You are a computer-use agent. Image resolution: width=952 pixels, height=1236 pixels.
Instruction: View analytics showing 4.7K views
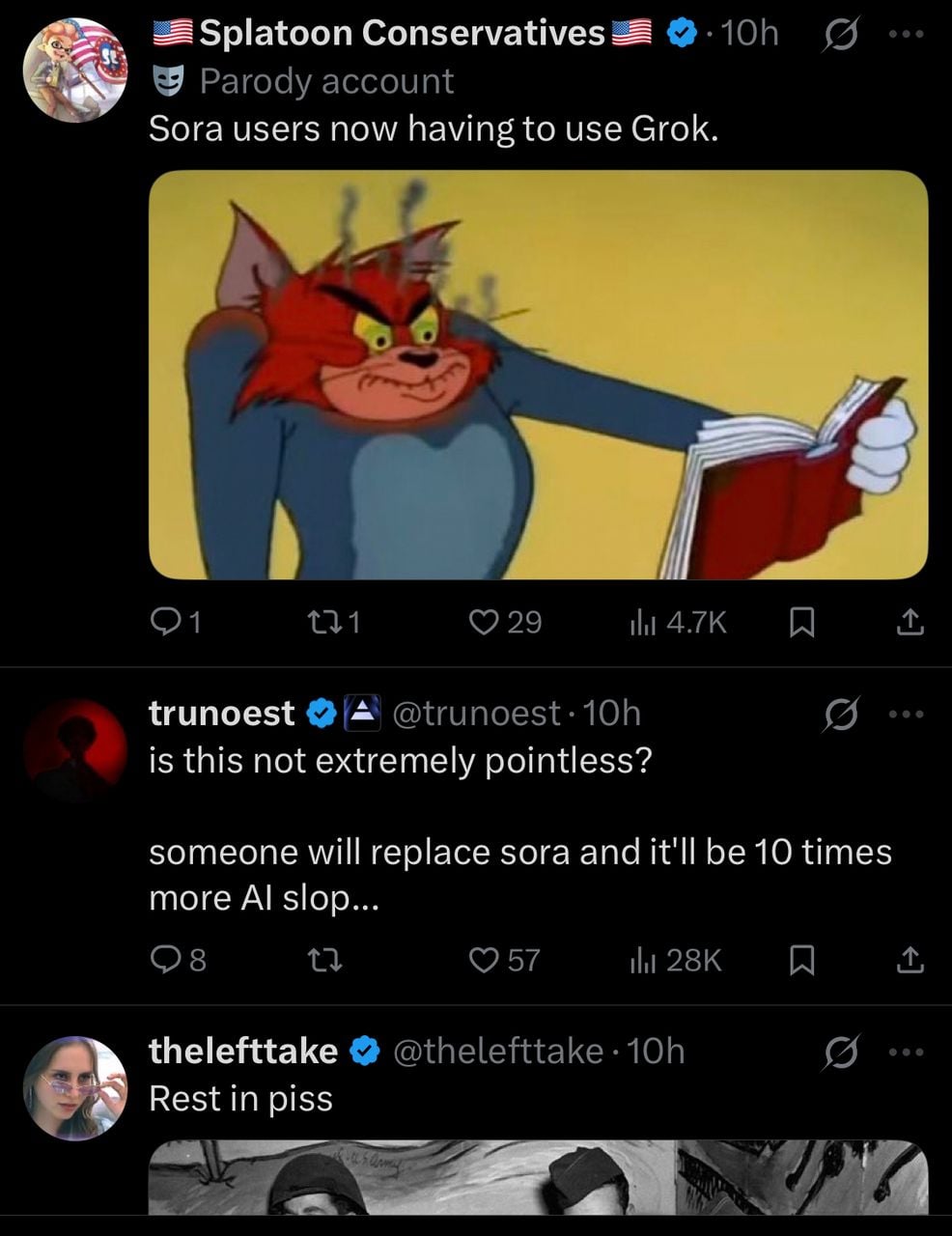point(642,623)
